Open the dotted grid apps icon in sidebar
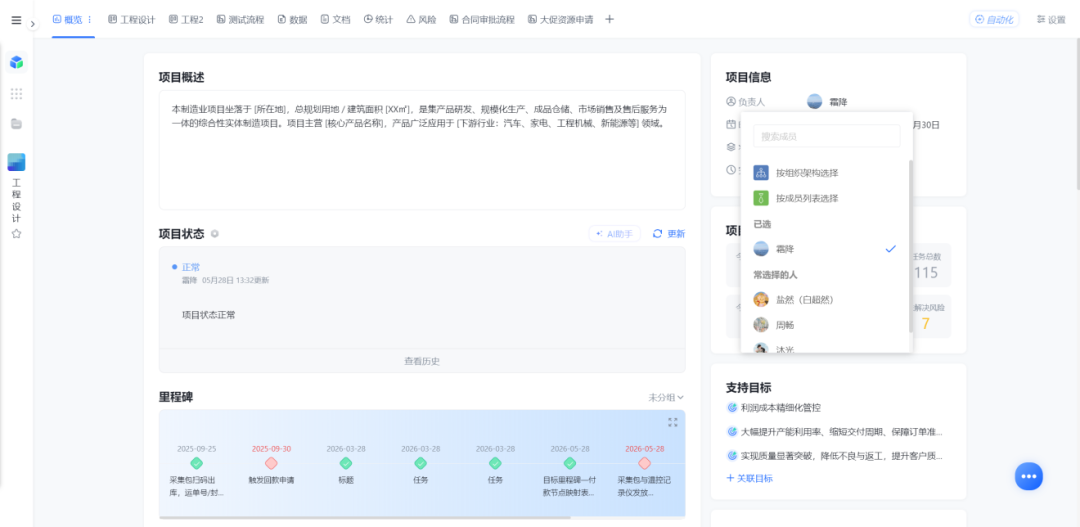Image resolution: width=1080 pixels, height=527 pixels. (x=17, y=94)
